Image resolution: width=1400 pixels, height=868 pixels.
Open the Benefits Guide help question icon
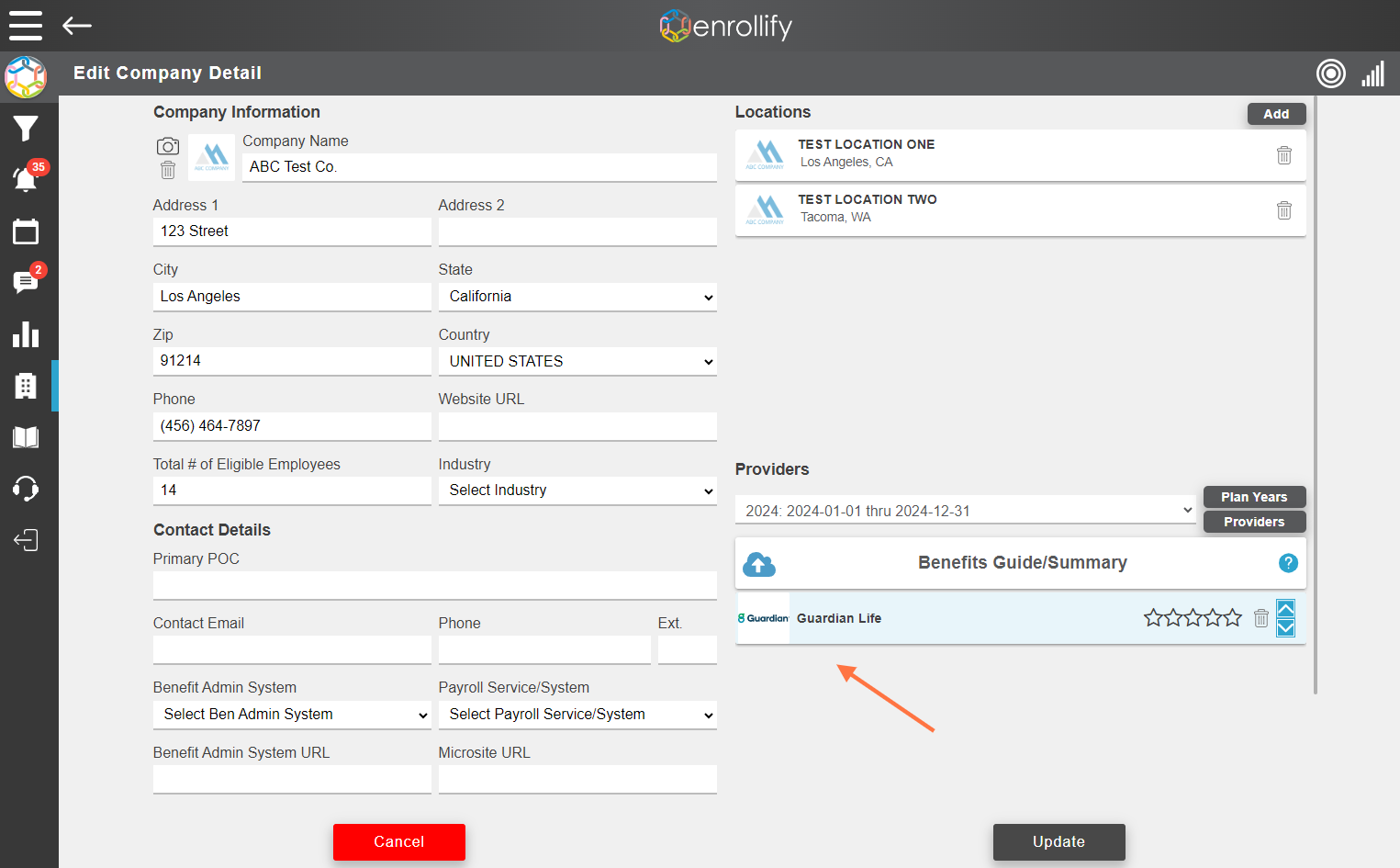coord(1289,563)
